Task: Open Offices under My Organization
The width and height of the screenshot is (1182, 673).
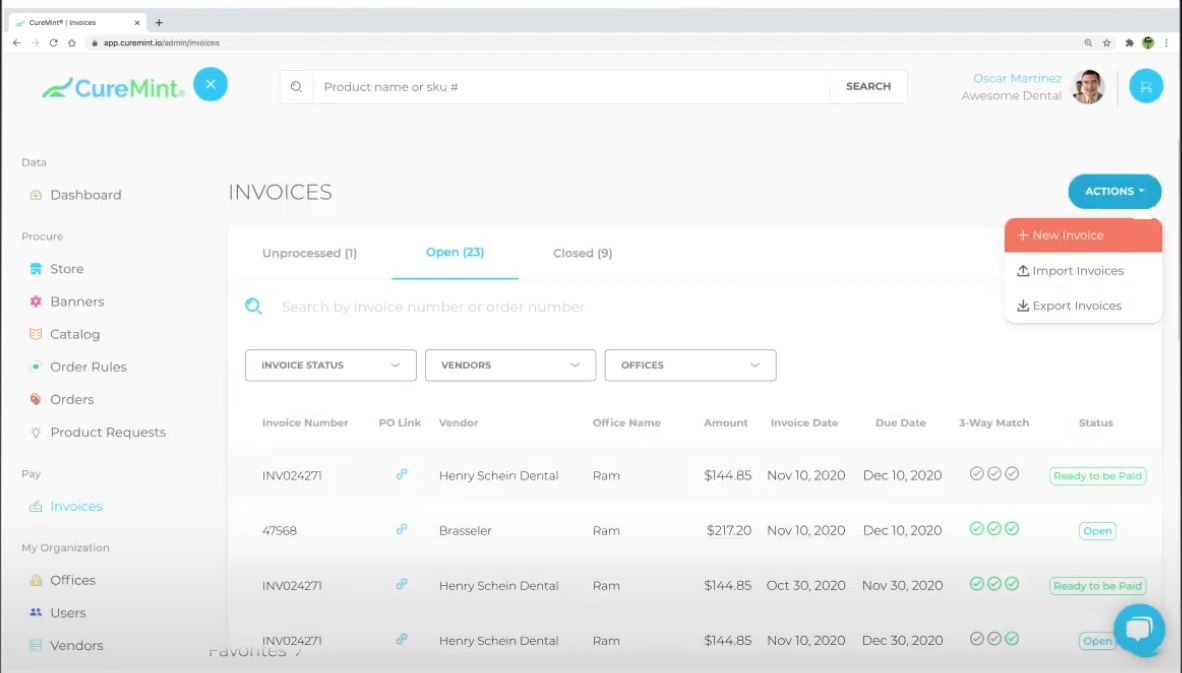Action: [x=72, y=580]
